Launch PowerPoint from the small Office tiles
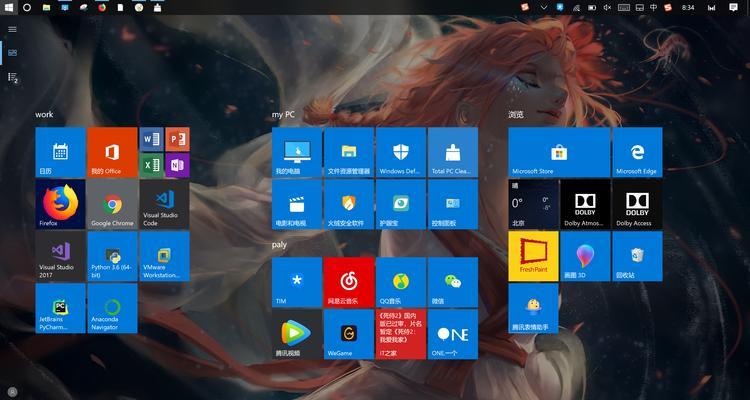750x400 pixels. coord(177,139)
